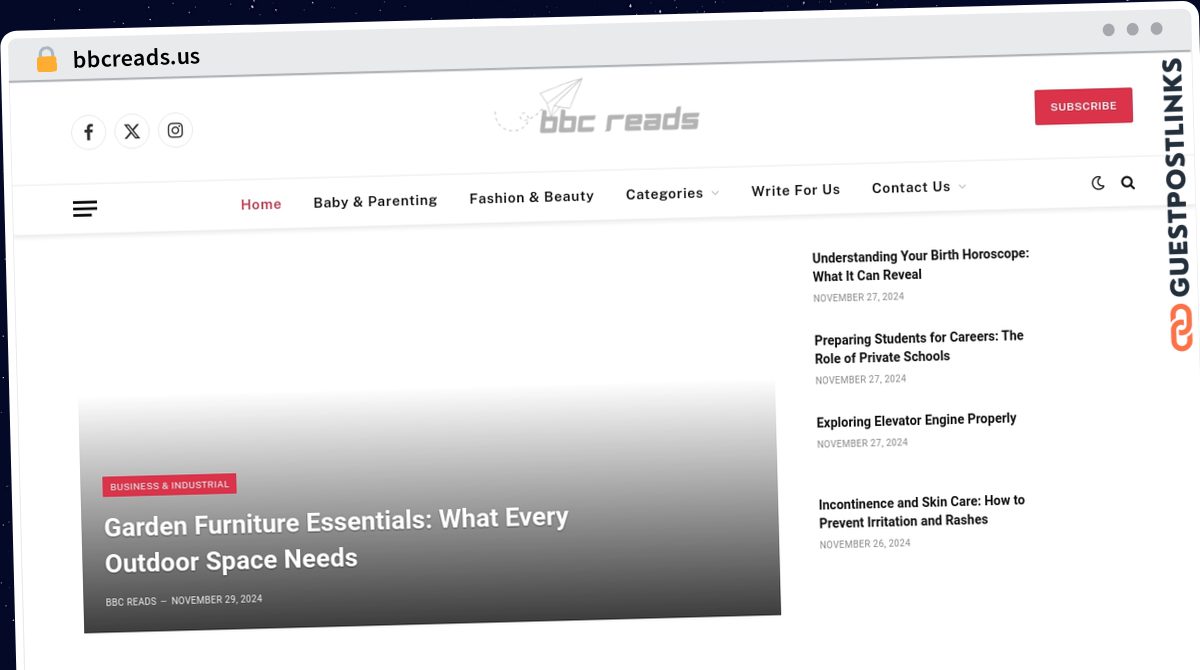Open the X (Twitter) social icon
The image size is (1200, 670).
click(132, 131)
